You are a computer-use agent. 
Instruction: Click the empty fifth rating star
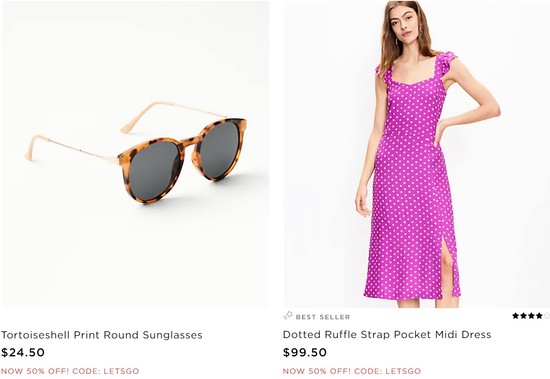click(x=546, y=316)
